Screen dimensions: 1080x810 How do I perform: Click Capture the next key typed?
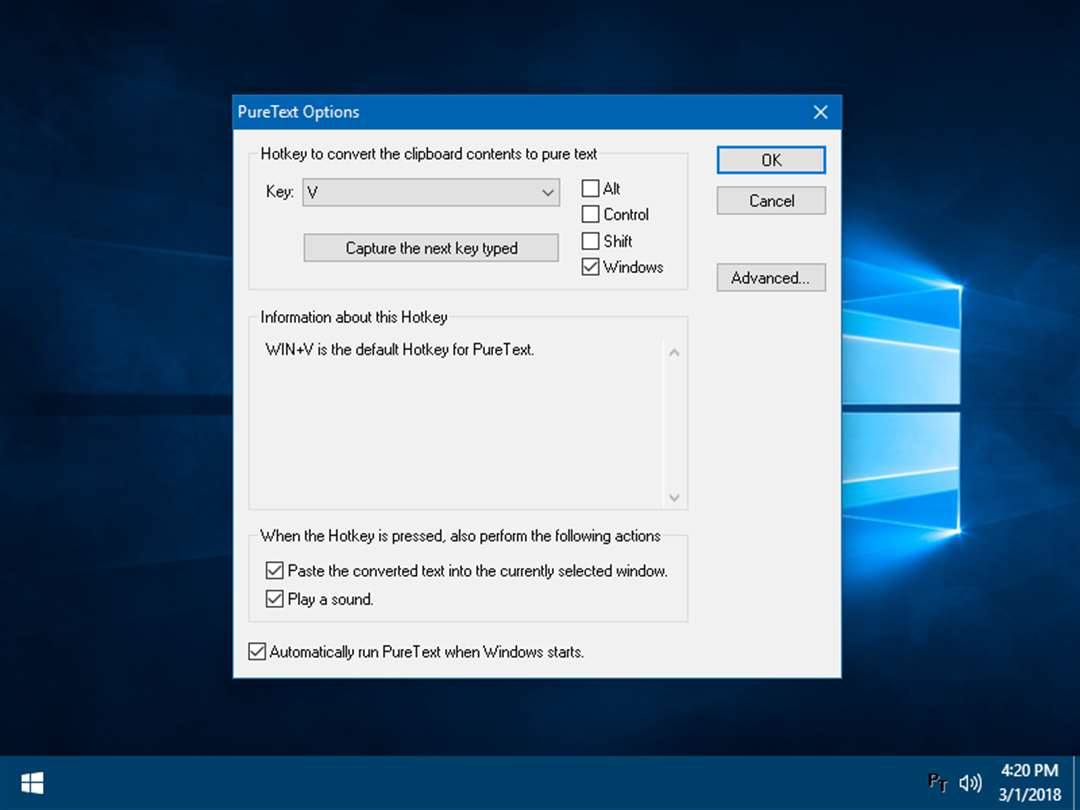[x=431, y=248]
